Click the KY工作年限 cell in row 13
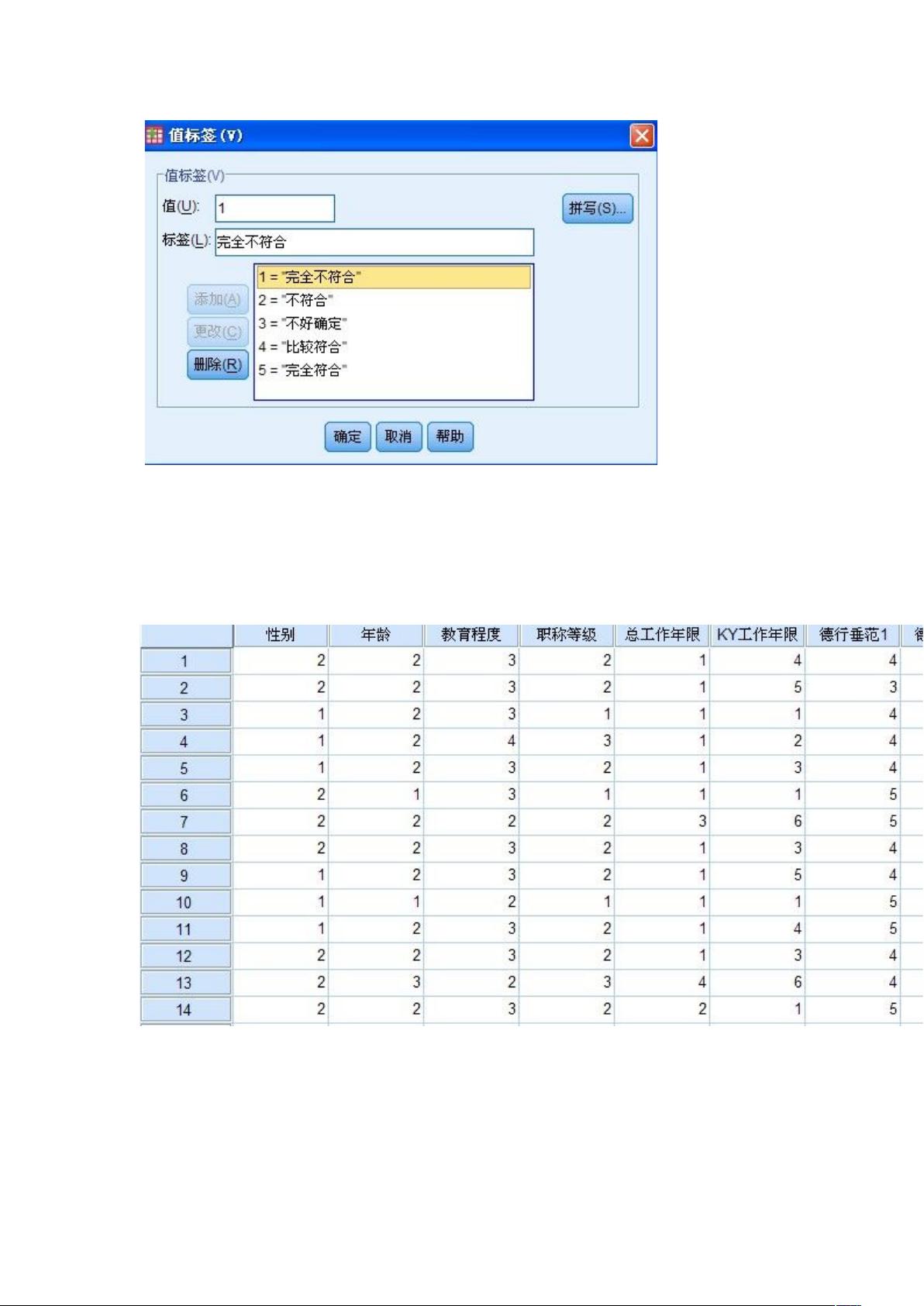 [x=757, y=982]
